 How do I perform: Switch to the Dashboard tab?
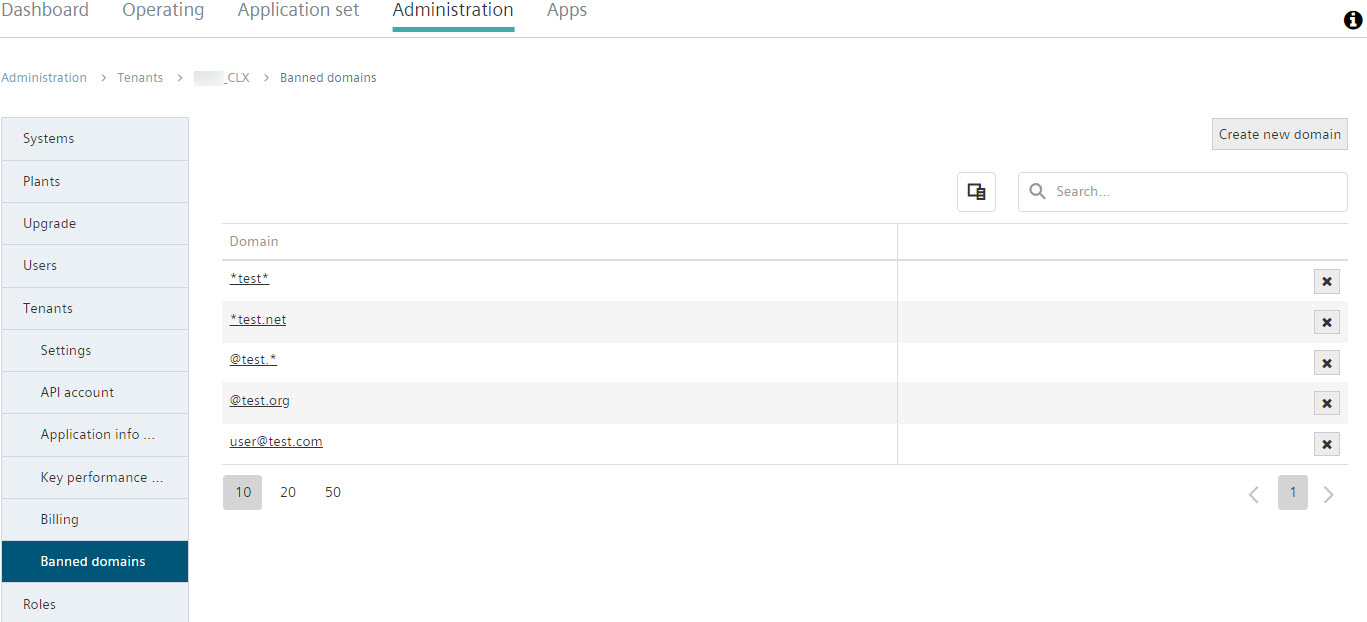45,11
